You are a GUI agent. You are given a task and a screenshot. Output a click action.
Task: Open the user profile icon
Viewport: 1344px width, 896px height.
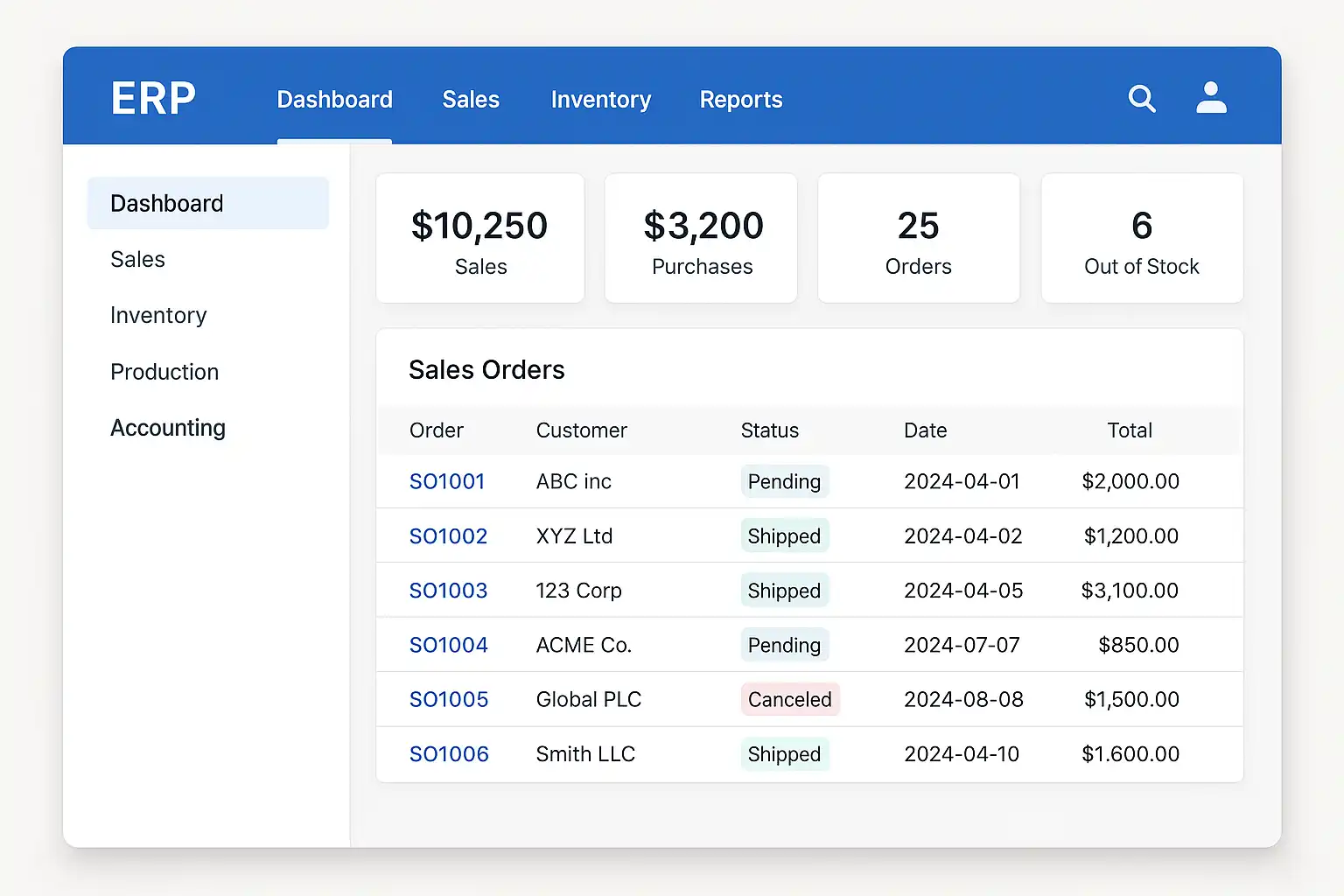click(x=1211, y=99)
